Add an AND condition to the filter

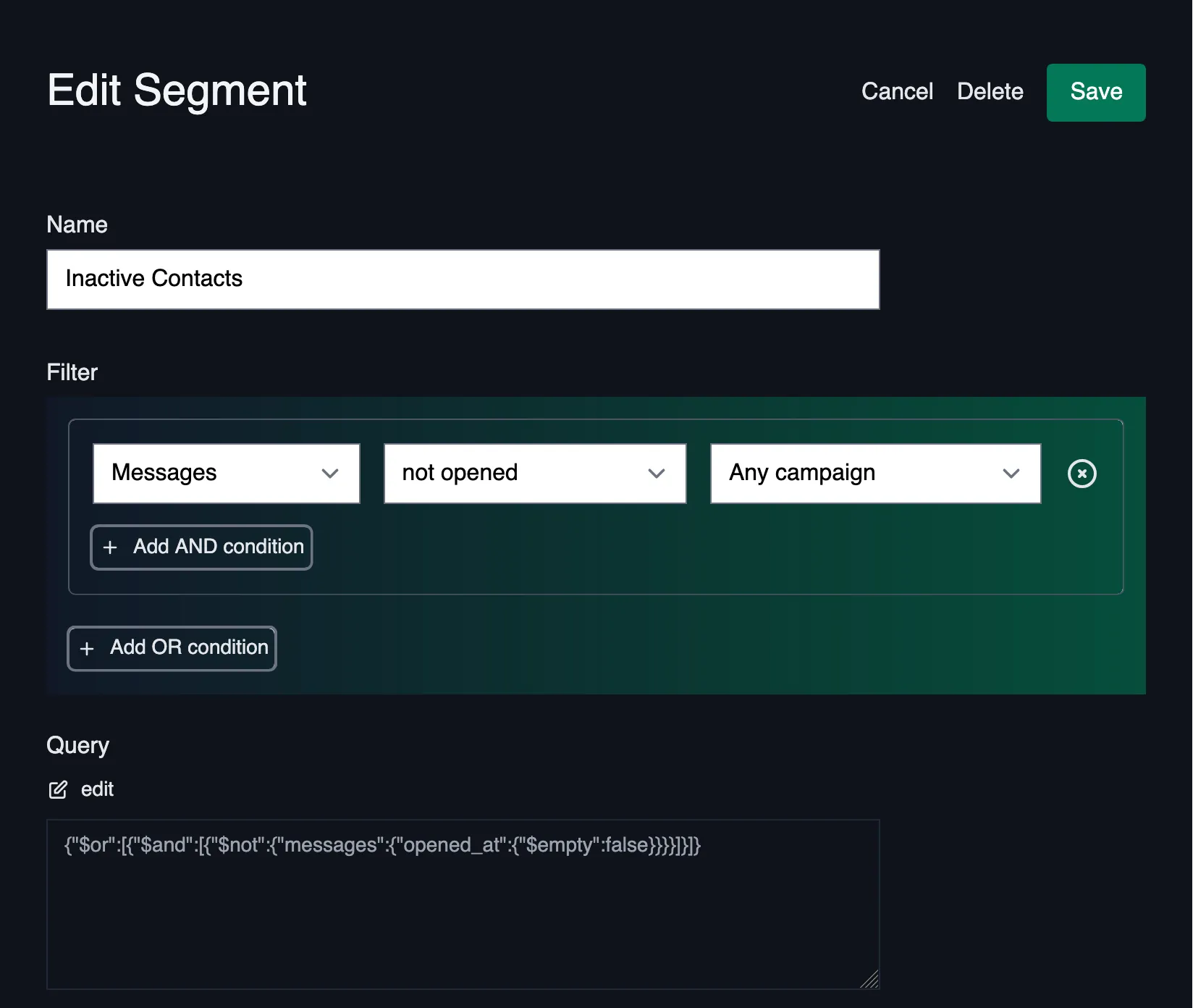201,547
